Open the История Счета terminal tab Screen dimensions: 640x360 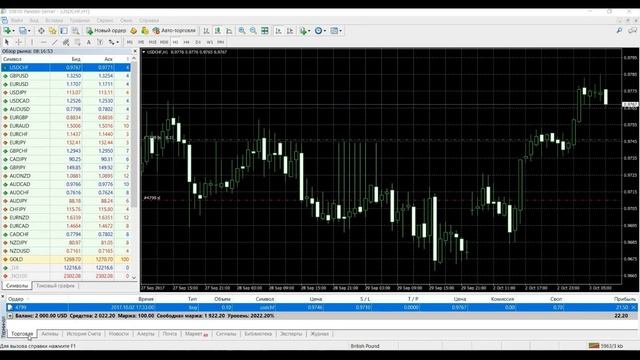tap(83, 334)
